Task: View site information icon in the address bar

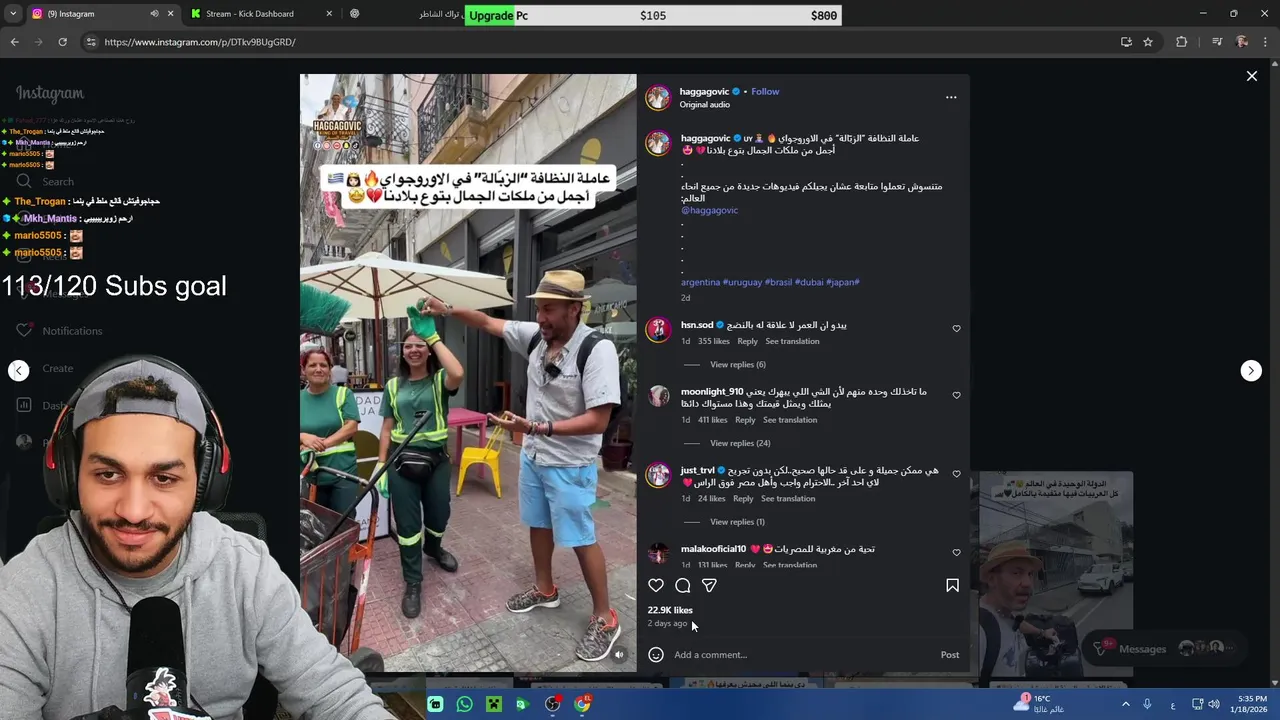Action: [x=91, y=42]
